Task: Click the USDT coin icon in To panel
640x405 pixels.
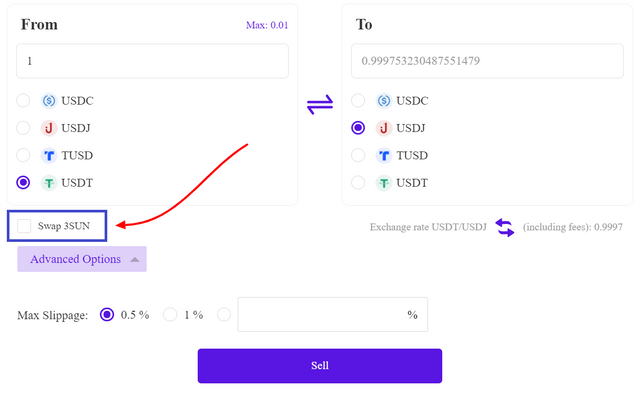Action: (384, 183)
